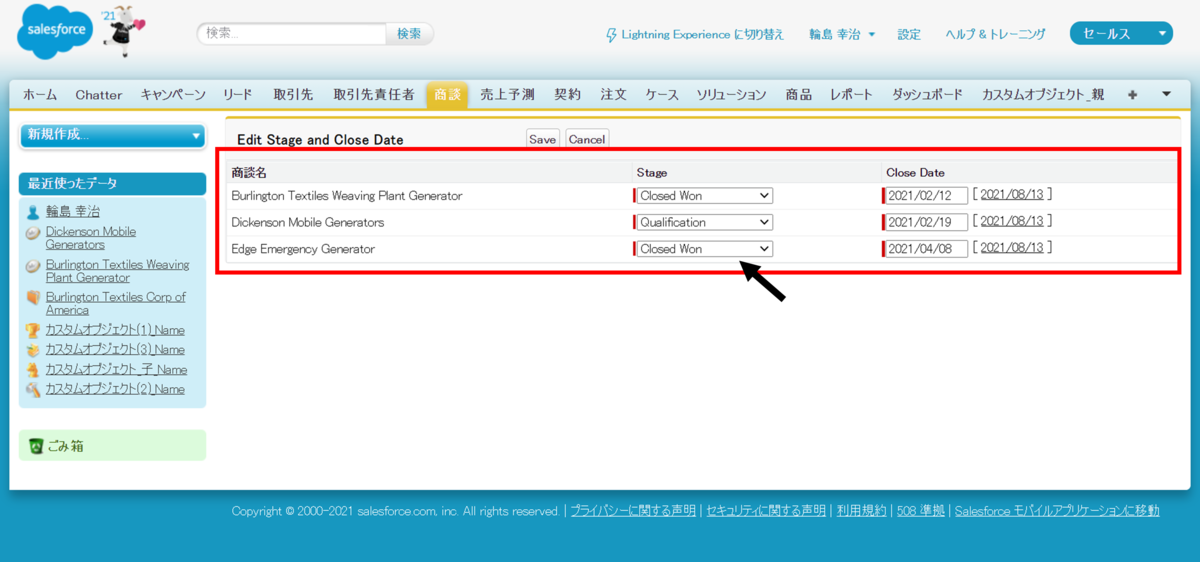Click the icon beside Dickenson Mobile Generators in the recent list
Viewport: 1200px width, 562px height.
pyautogui.click(x=33, y=232)
